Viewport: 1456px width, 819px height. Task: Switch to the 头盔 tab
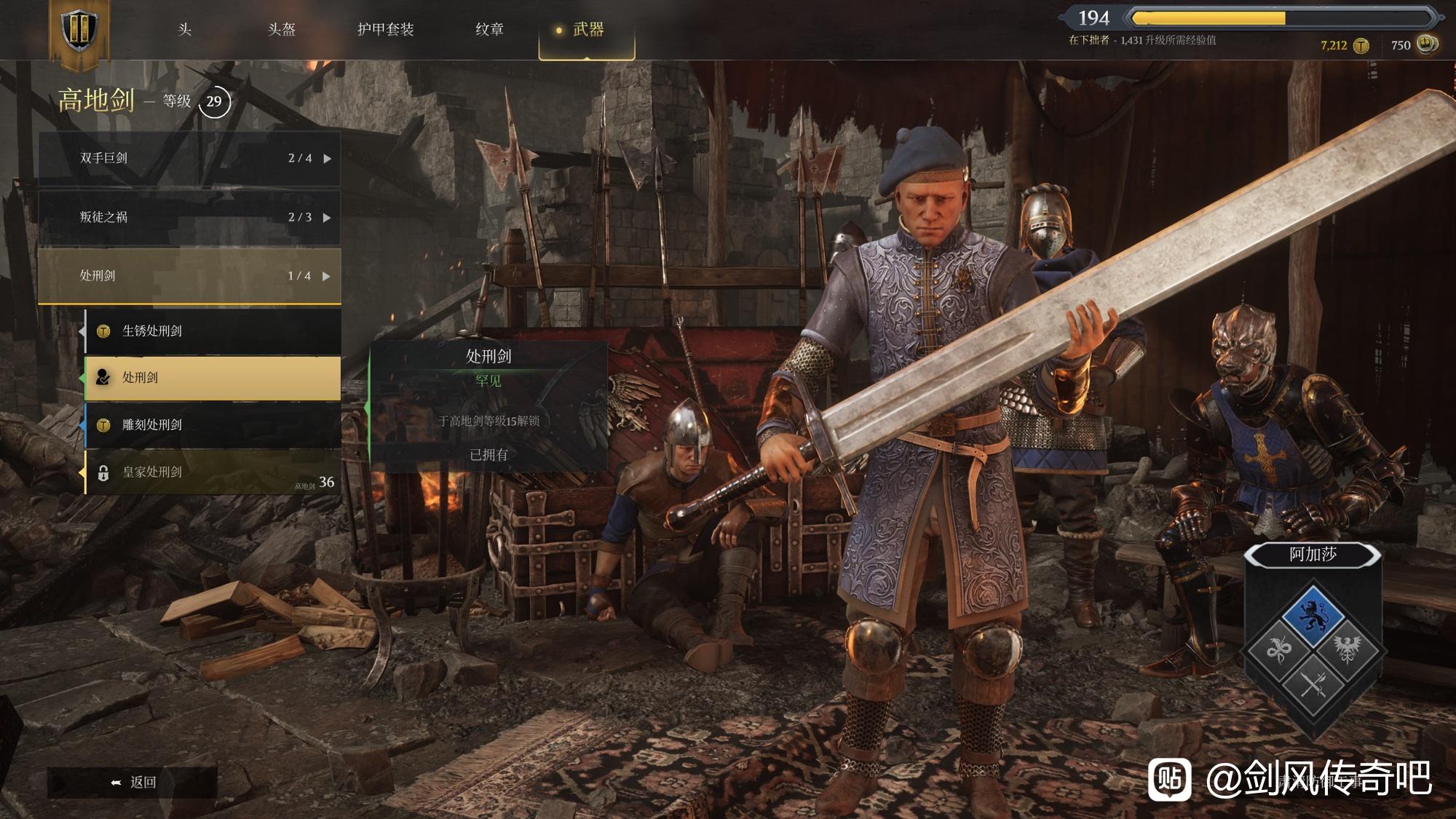(282, 29)
